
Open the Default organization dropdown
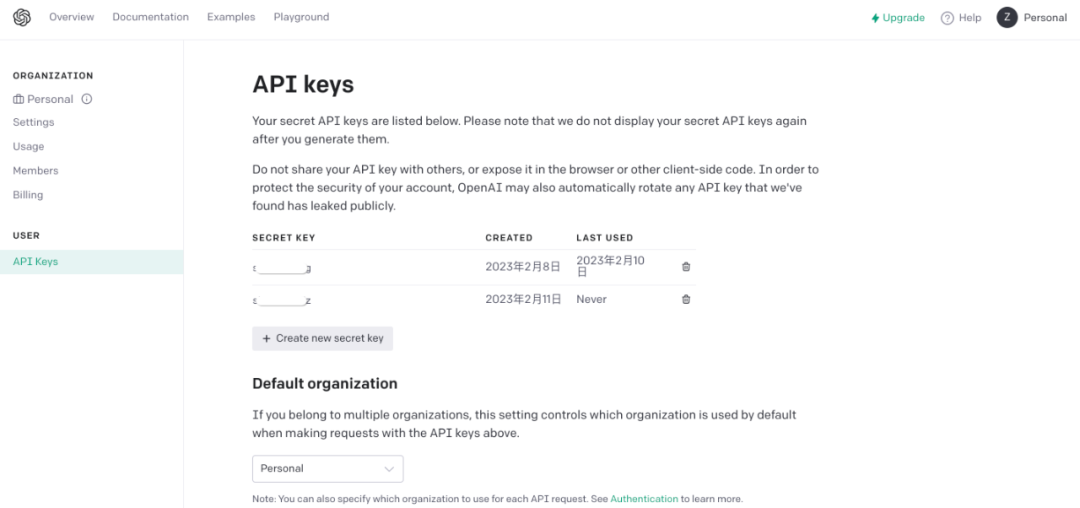327,468
